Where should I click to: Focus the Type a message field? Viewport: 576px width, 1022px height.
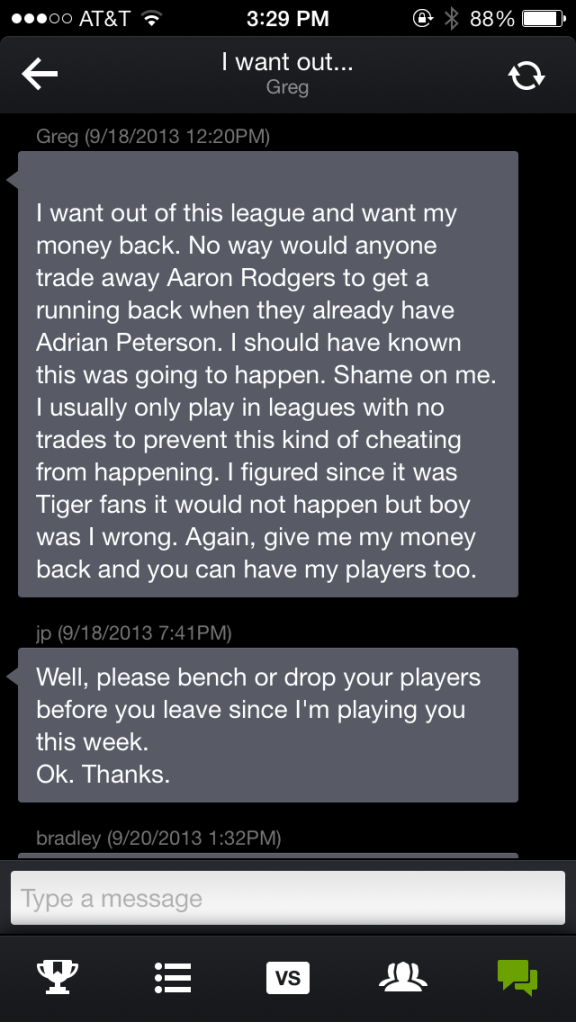(288, 898)
